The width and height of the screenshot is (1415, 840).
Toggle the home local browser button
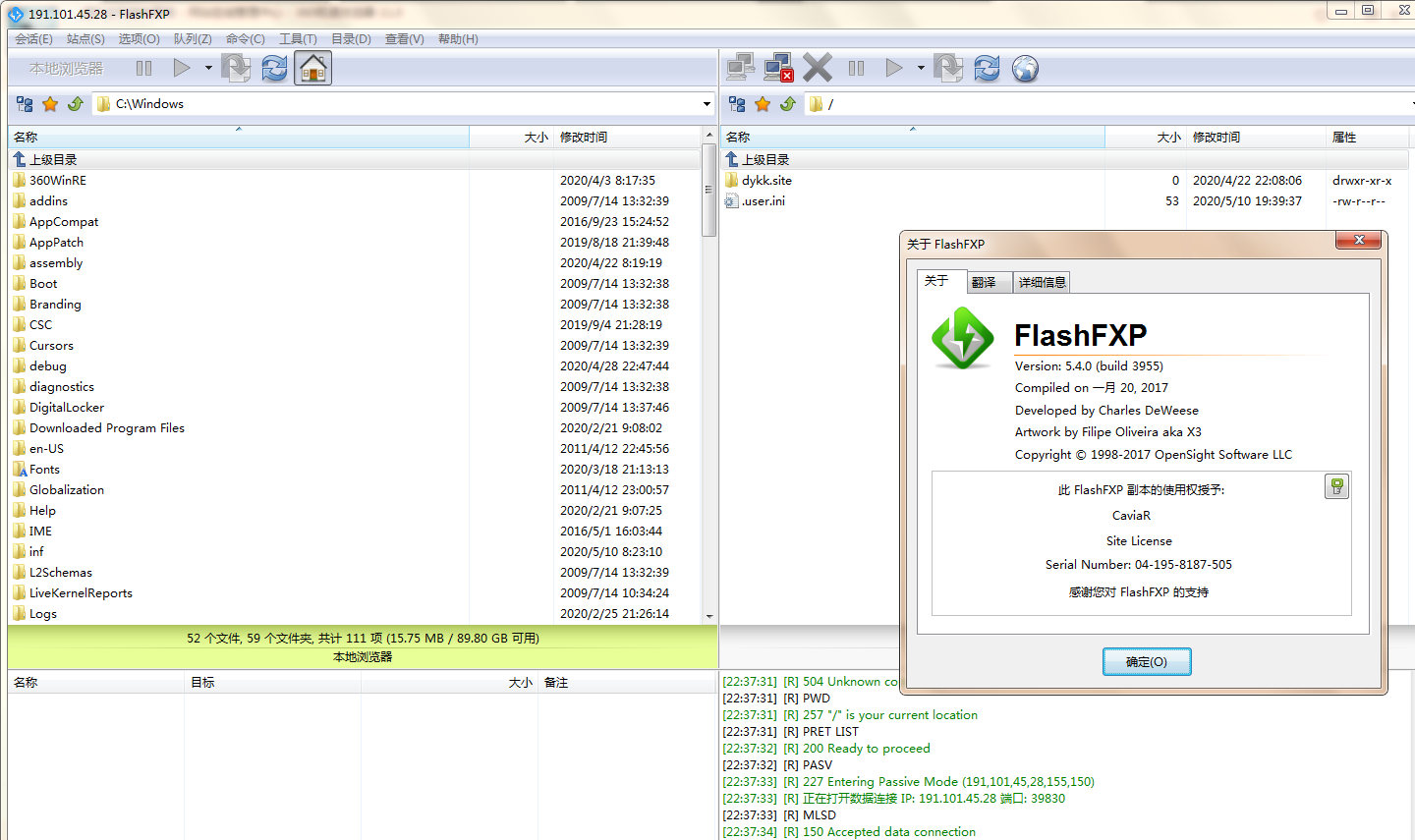click(312, 68)
